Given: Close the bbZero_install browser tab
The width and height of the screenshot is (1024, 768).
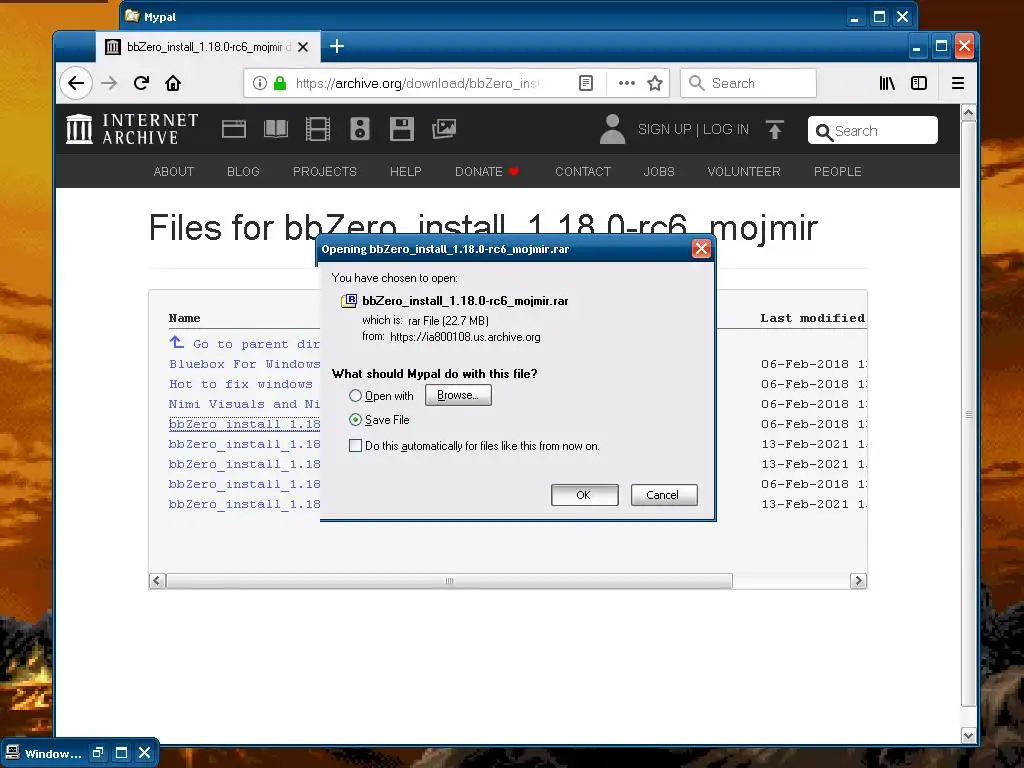Looking at the screenshot, I should tap(303, 47).
